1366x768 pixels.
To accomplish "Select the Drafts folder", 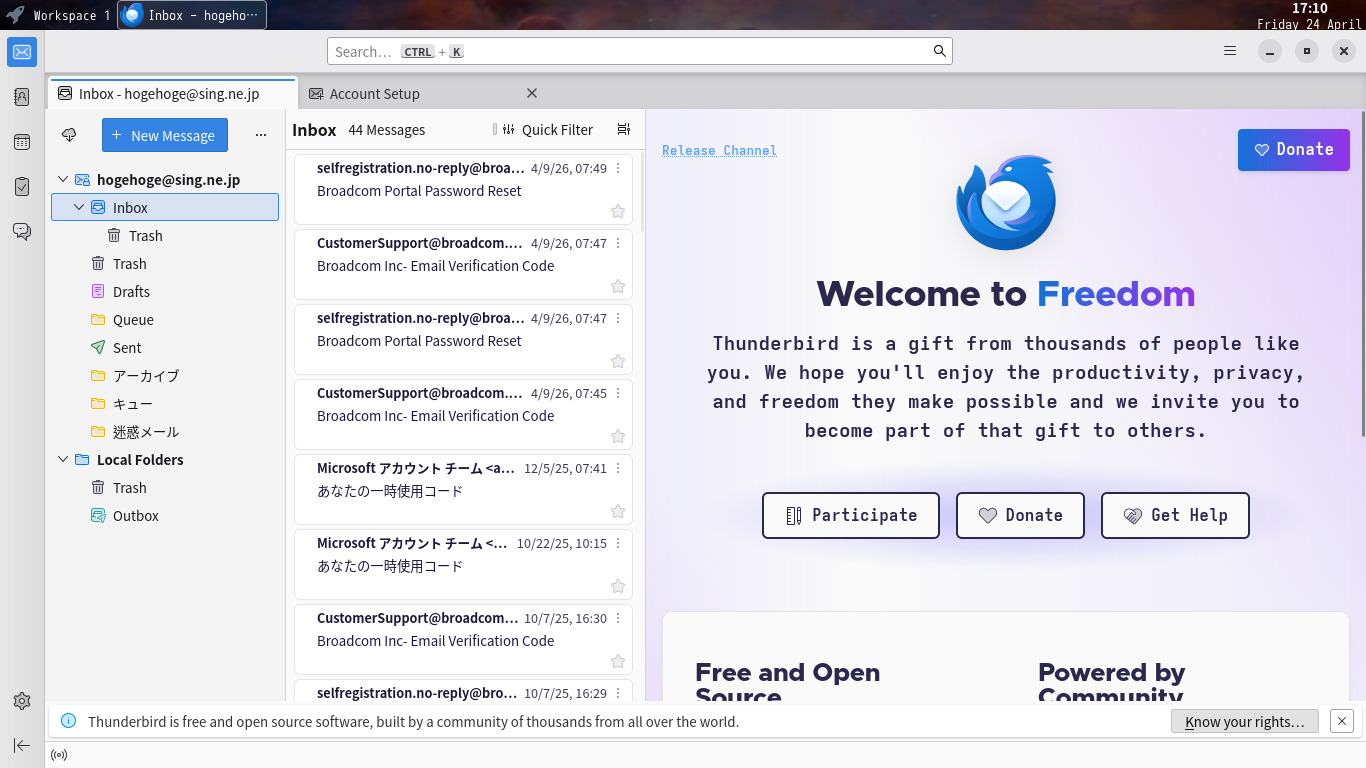I will [x=131, y=292].
